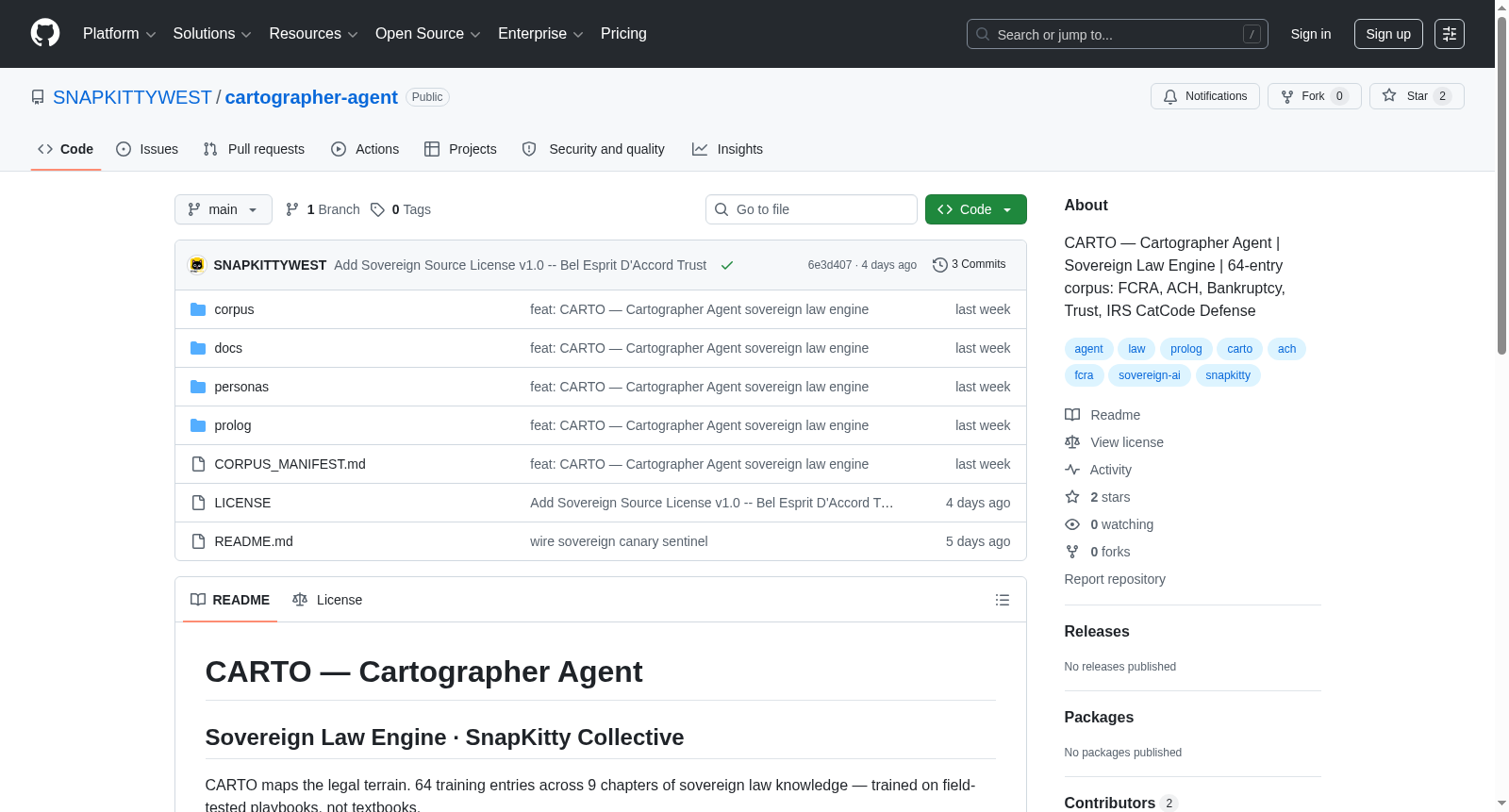Switch to the Insights tab
This screenshot has width=1509, height=812.
click(x=727, y=149)
